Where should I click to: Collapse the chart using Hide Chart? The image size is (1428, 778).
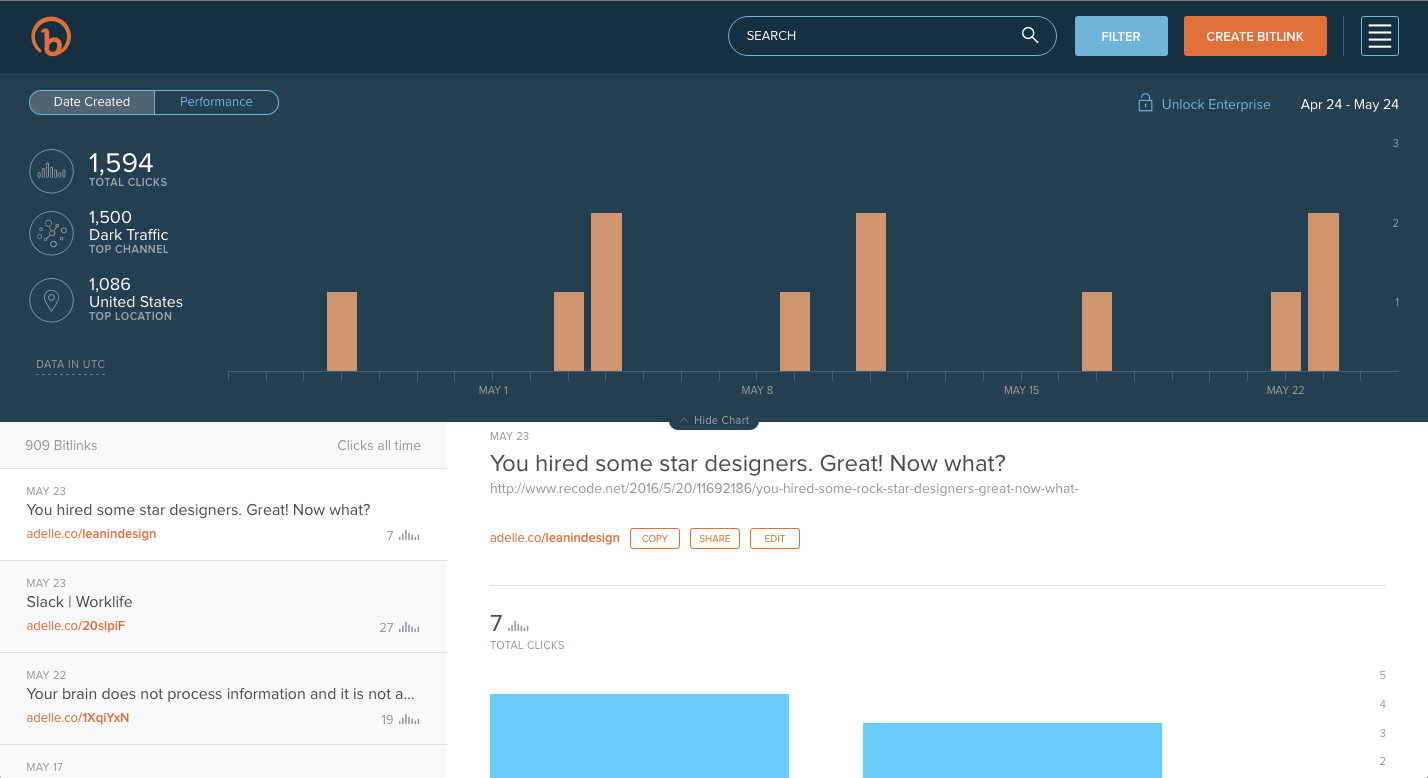tap(713, 420)
